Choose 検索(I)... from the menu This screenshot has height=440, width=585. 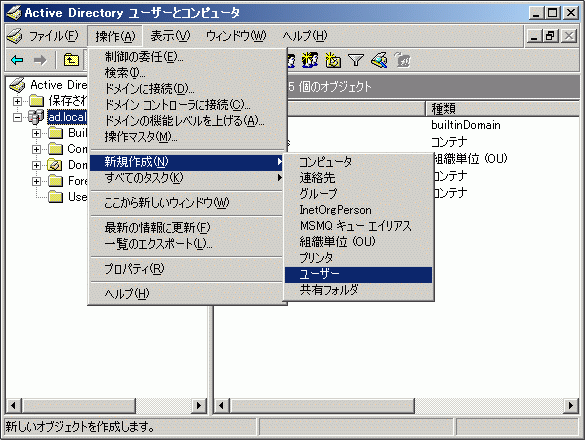pyautogui.click(x=187, y=73)
